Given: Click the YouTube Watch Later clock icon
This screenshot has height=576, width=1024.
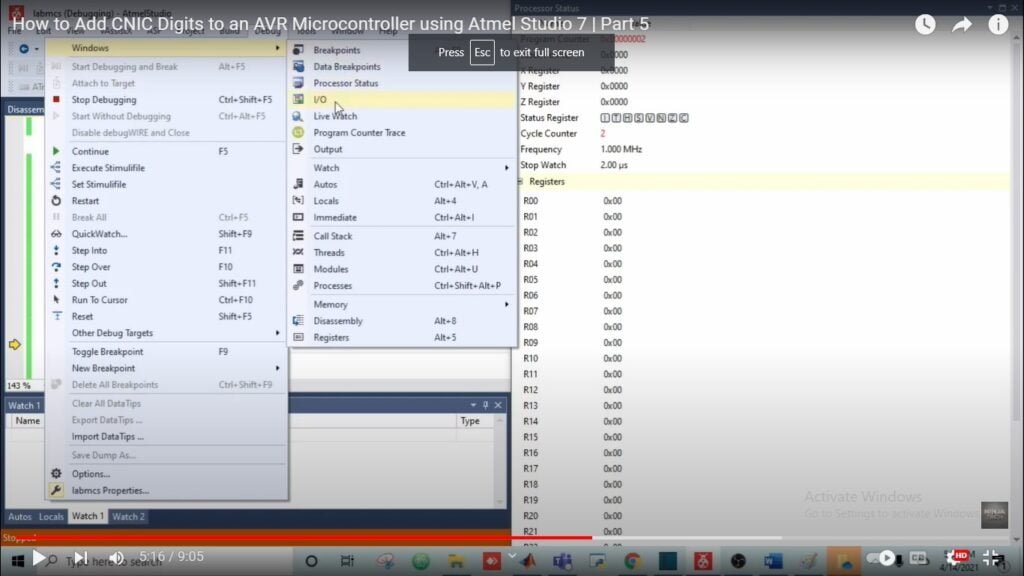Looking at the screenshot, I should tap(925, 25).
